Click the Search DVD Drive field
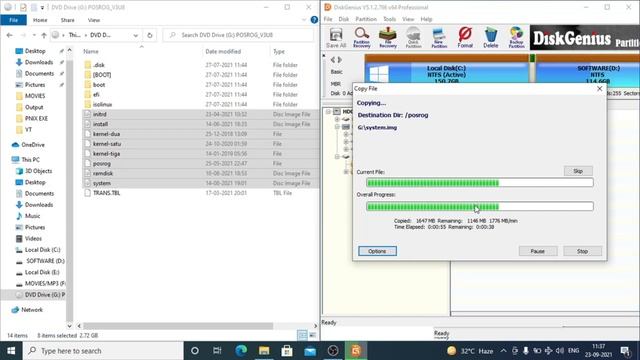Image resolution: width=640 pixels, height=360 pixels. click(239, 35)
